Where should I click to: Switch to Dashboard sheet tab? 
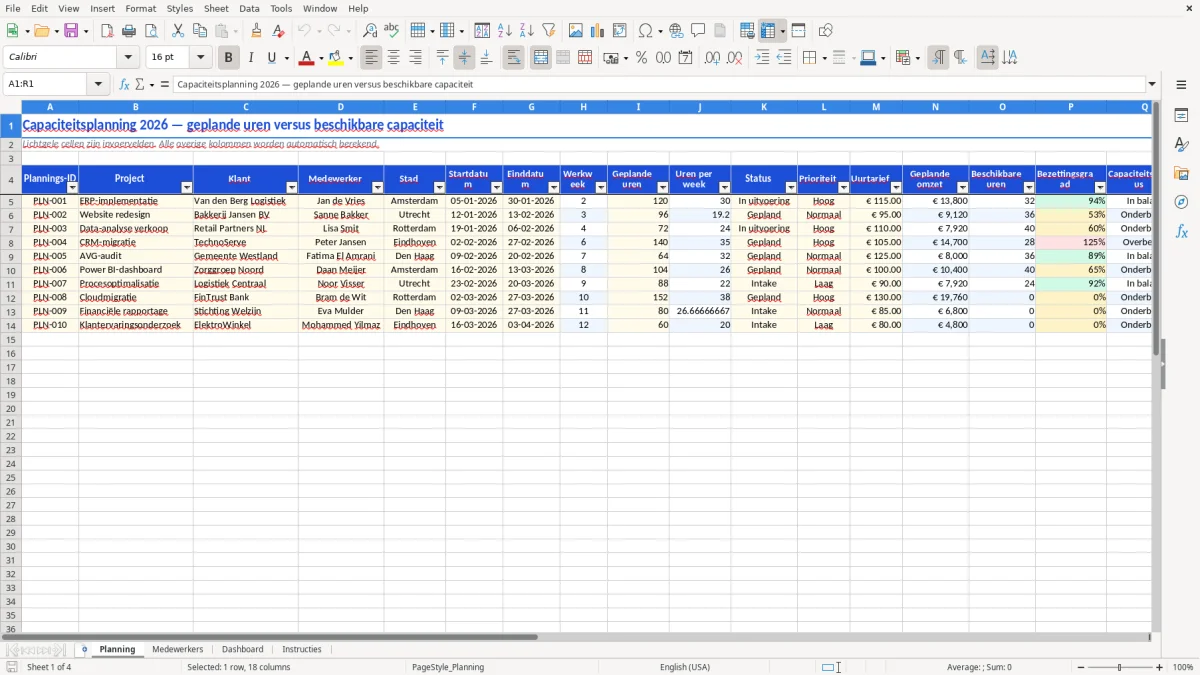coord(243,649)
